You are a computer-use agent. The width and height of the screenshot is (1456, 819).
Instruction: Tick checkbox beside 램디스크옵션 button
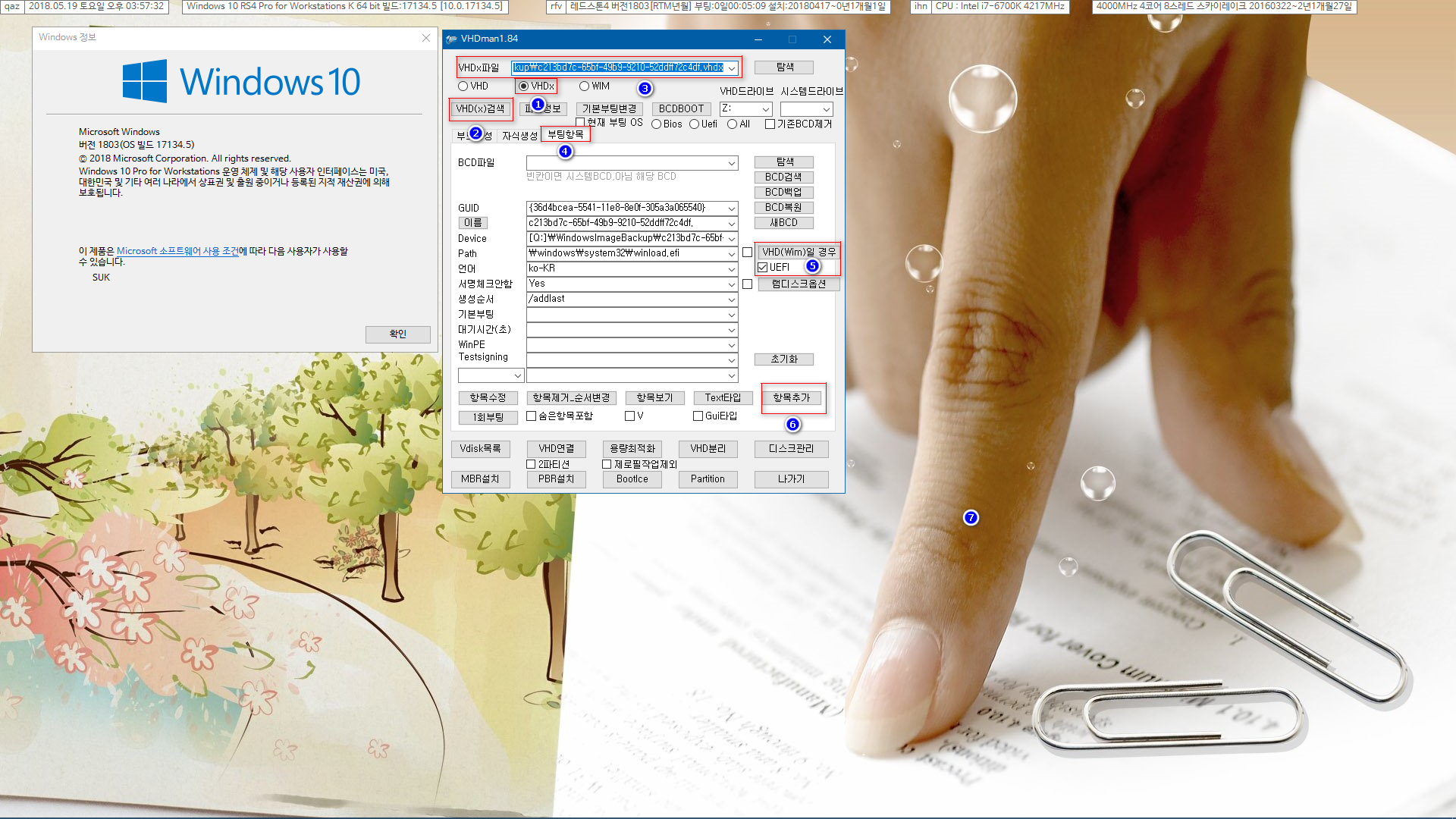tap(747, 284)
